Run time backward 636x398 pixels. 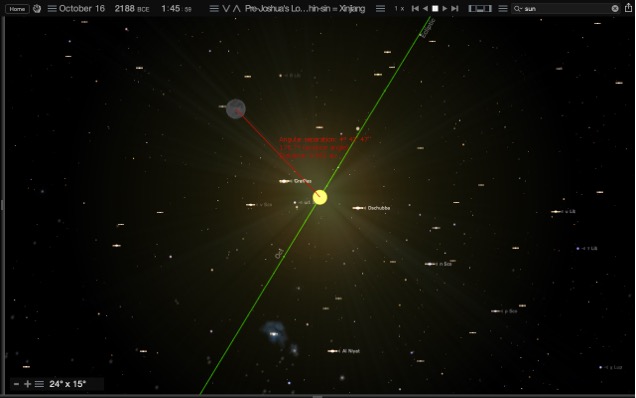(x=425, y=9)
